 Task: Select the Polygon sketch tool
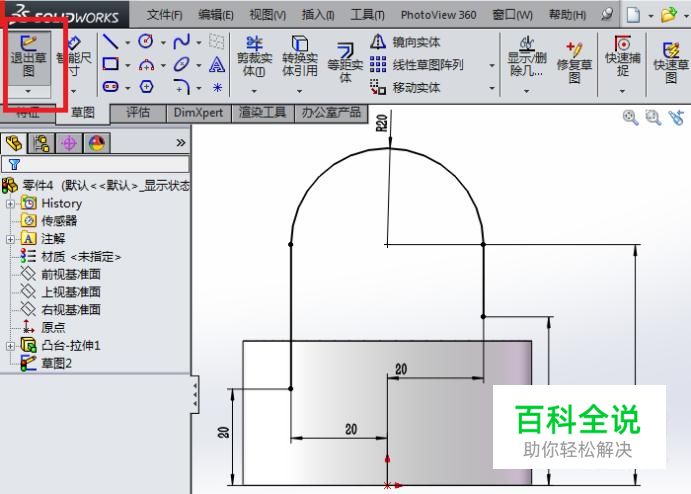pos(146,87)
